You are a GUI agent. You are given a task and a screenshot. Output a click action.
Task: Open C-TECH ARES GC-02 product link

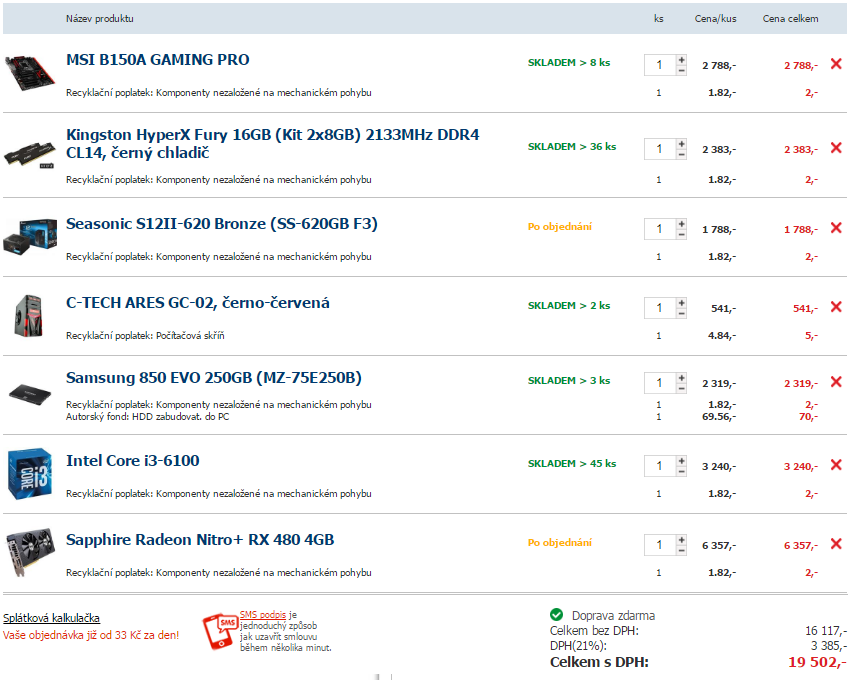coord(198,303)
